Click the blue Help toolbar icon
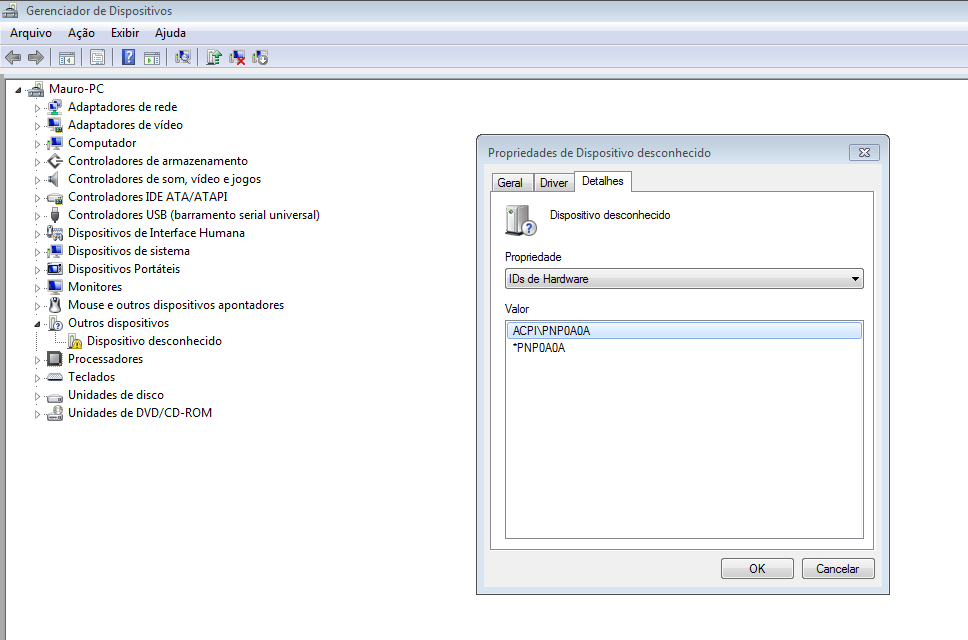The height and width of the screenshot is (640, 968). (x=128, y=57)
